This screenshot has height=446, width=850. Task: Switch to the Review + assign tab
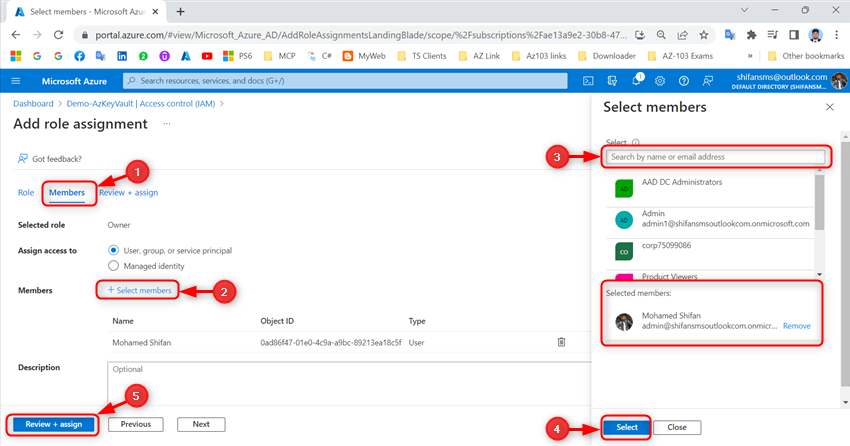tap(128, 192)
